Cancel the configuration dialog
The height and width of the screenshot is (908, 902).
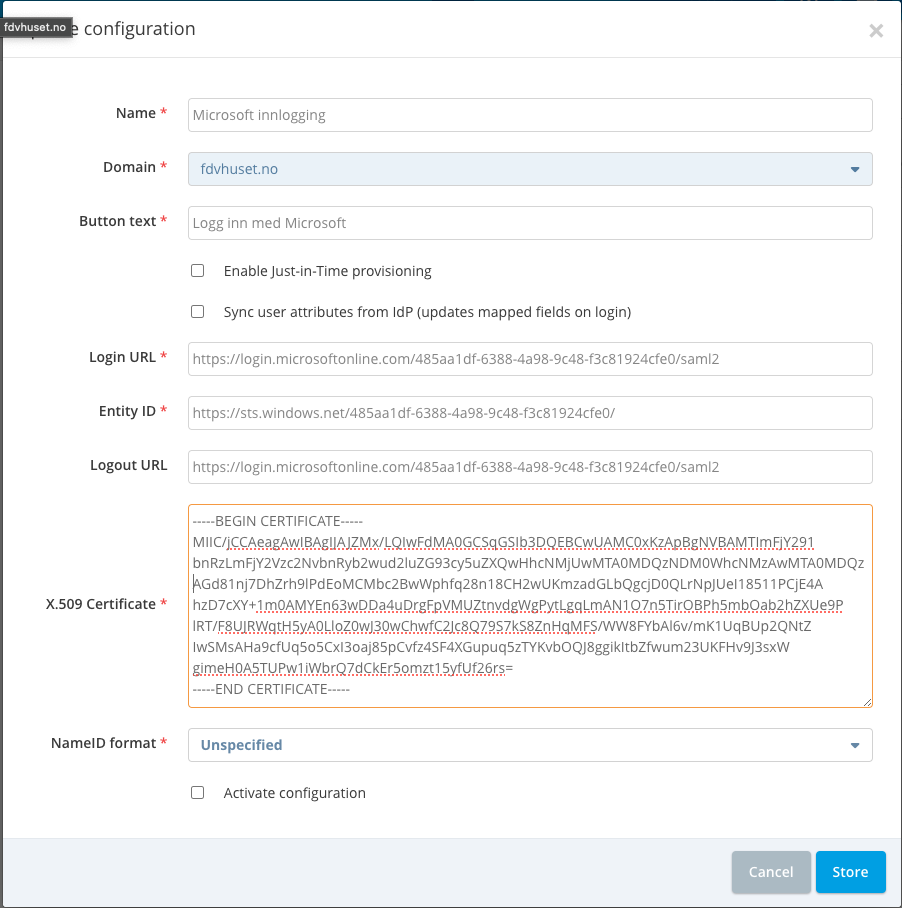click(771, 872)
